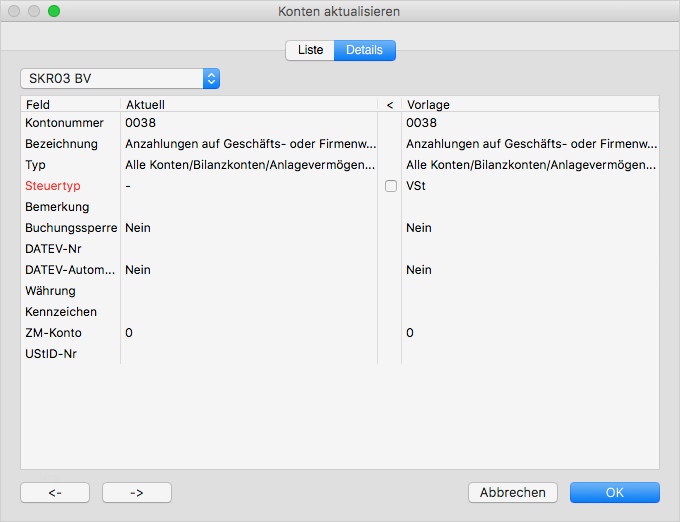Select the Buchungssperre row
The height and width of the screenshot is (522, 680).
tap(70, 228)
